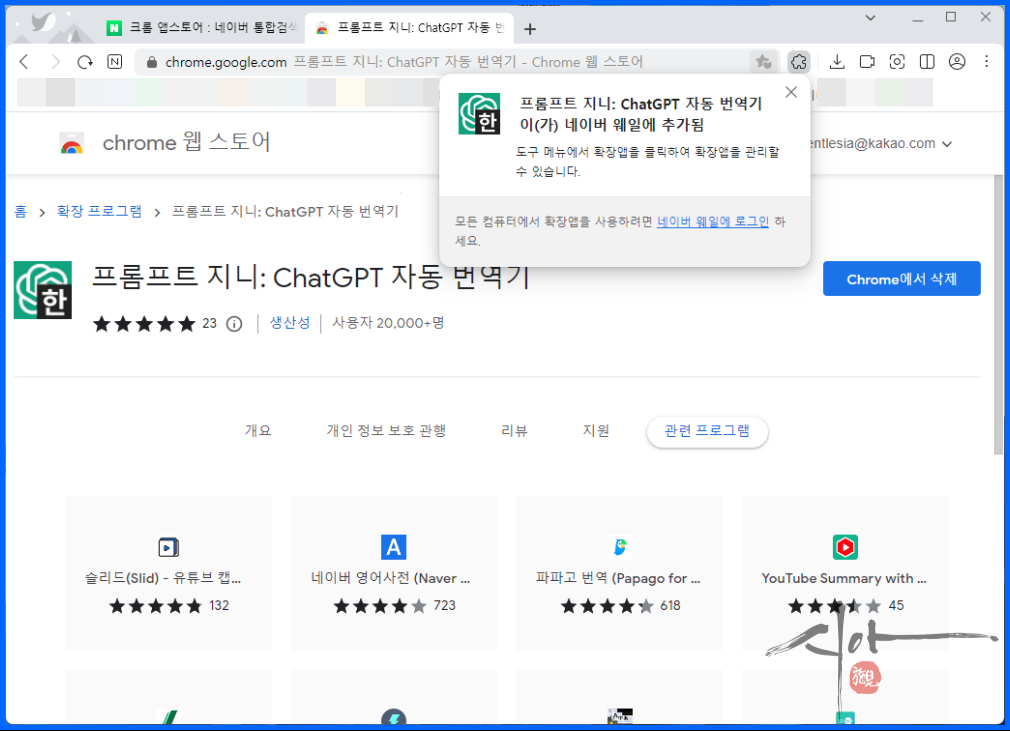Open the profile account icon
The image size is (1010, 731).
[957, 62]
